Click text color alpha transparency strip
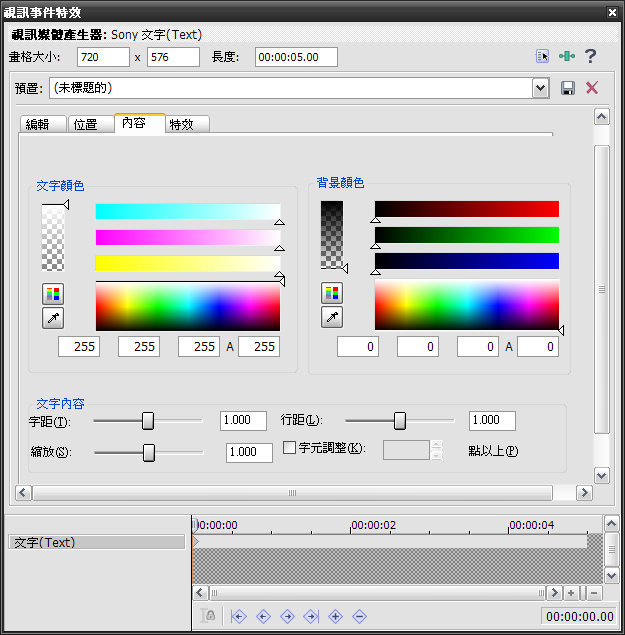This screenshot has width=625, height=635. [x=53, y=237]
